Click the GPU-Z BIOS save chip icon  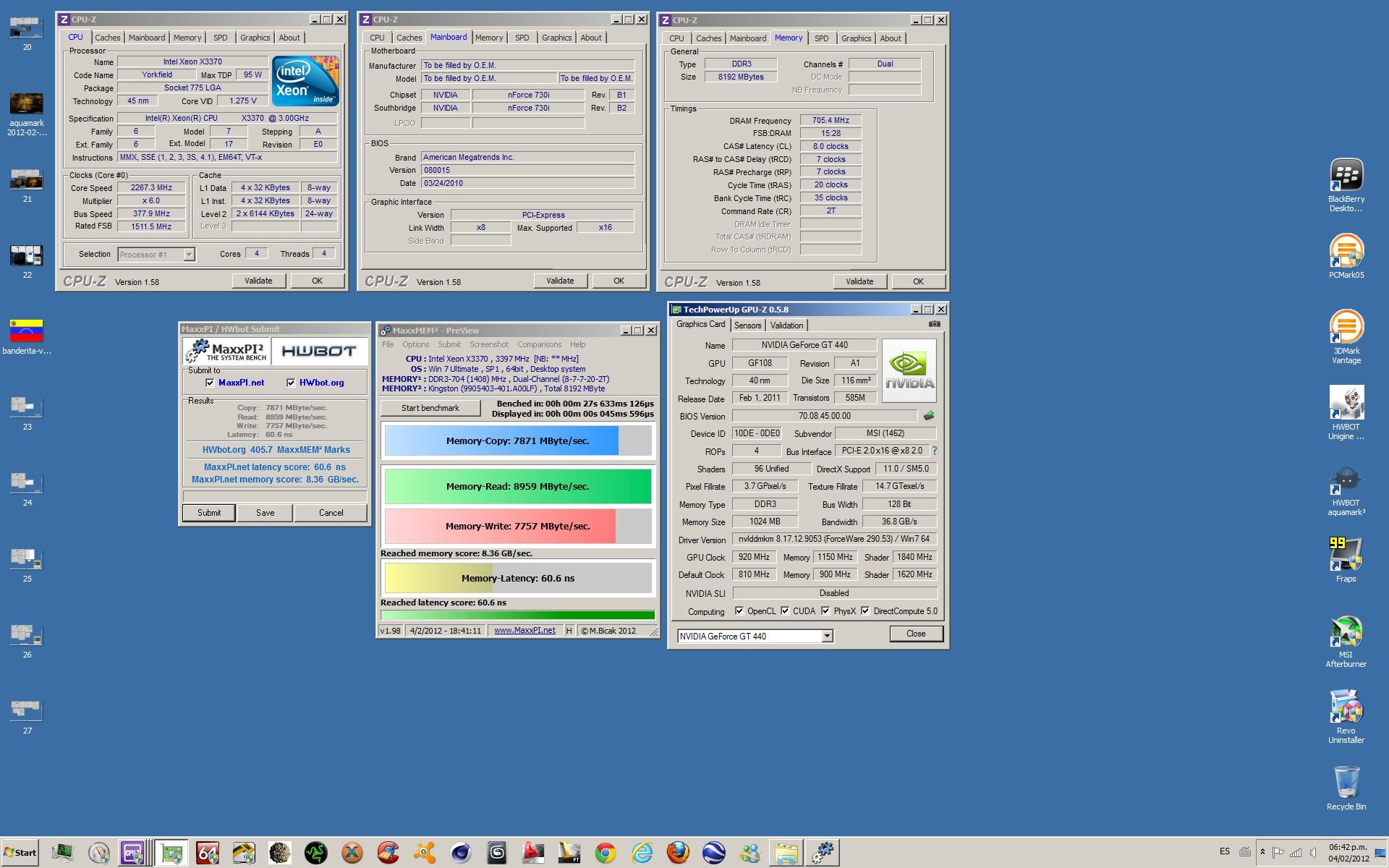pos(929,416)
